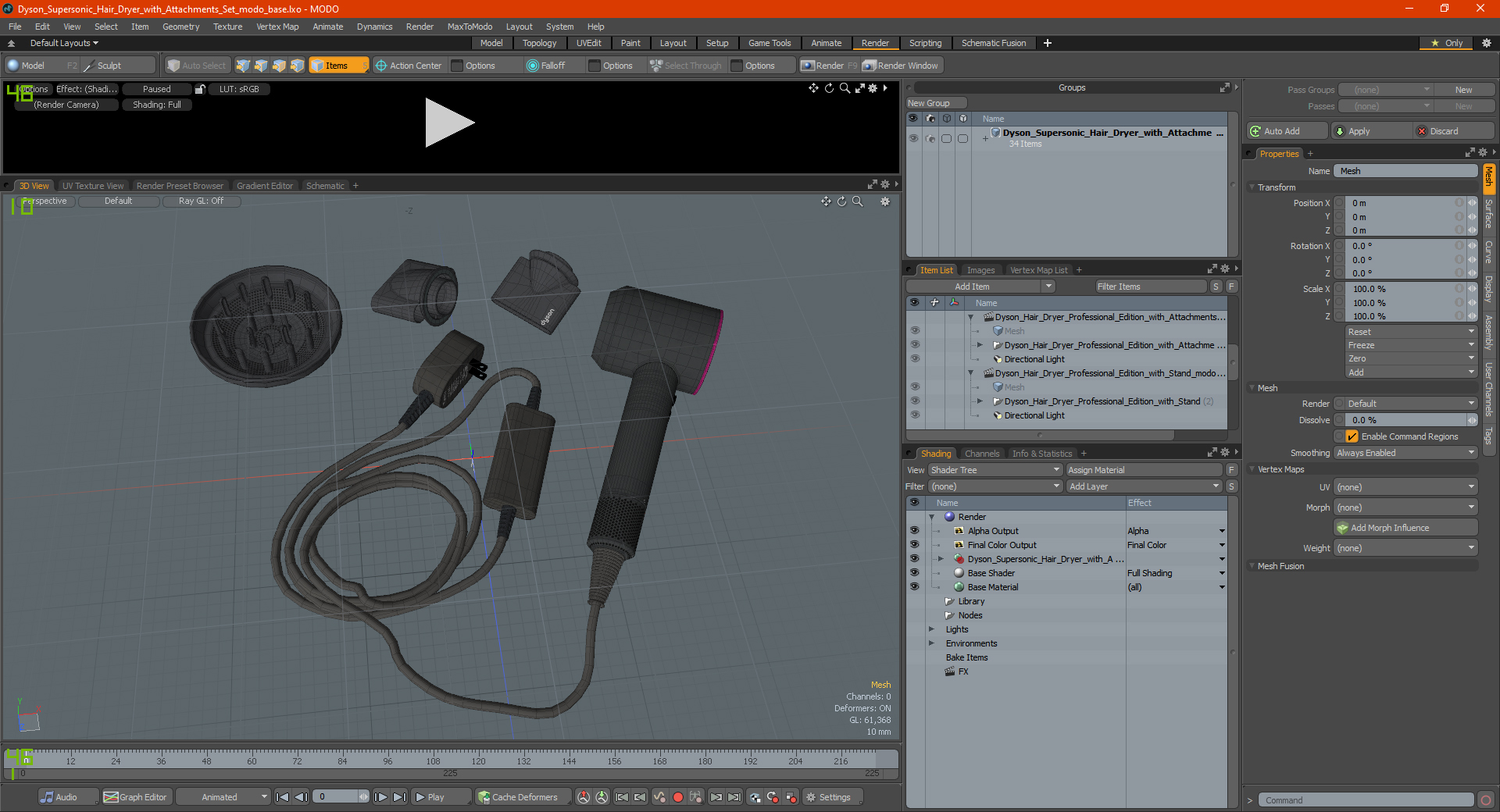Image resolution: width=1500 pixels, height=812 pixels.
Task: Click New Group button
Action: [x=936, y=103]
